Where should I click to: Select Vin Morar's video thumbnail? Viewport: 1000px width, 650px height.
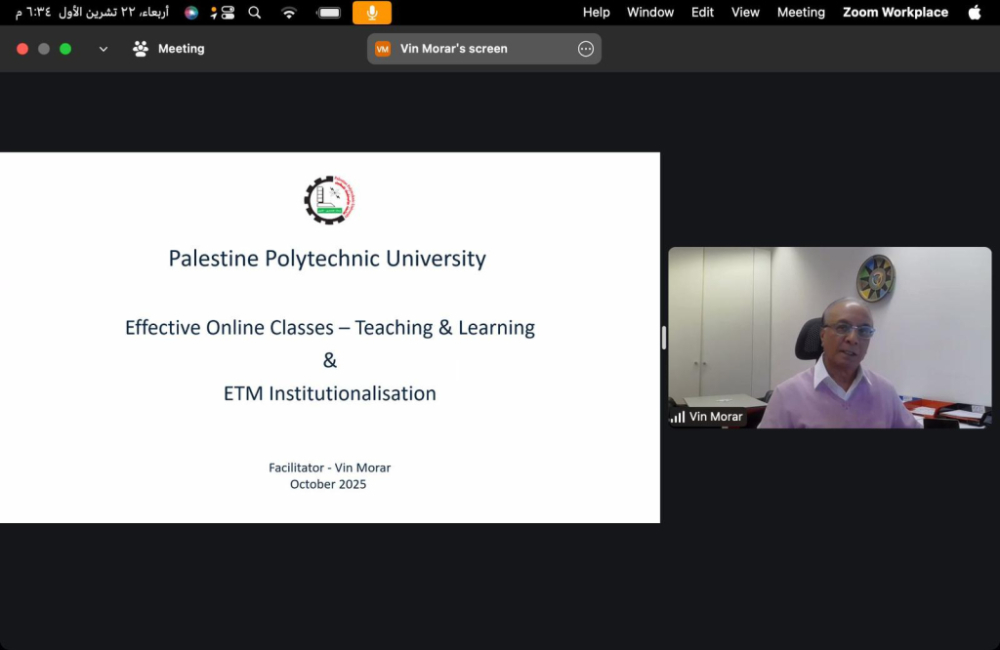tap(829, 337)
